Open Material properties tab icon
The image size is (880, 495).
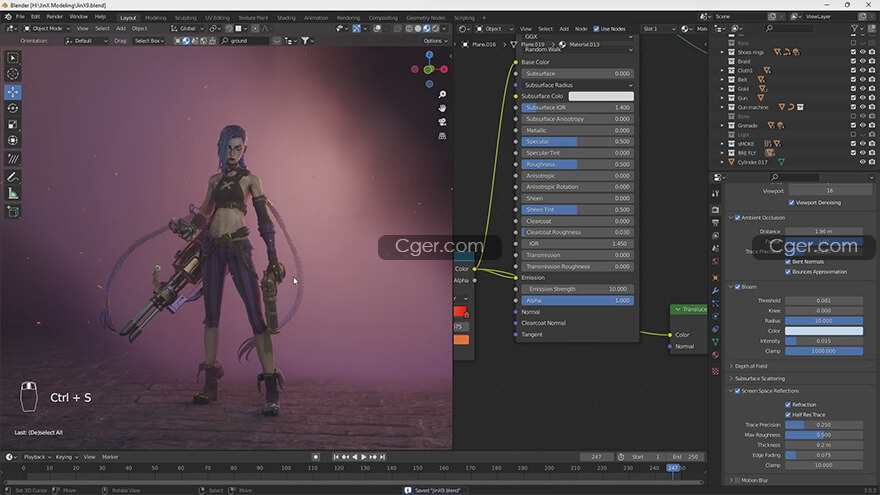tap(716, 355)
